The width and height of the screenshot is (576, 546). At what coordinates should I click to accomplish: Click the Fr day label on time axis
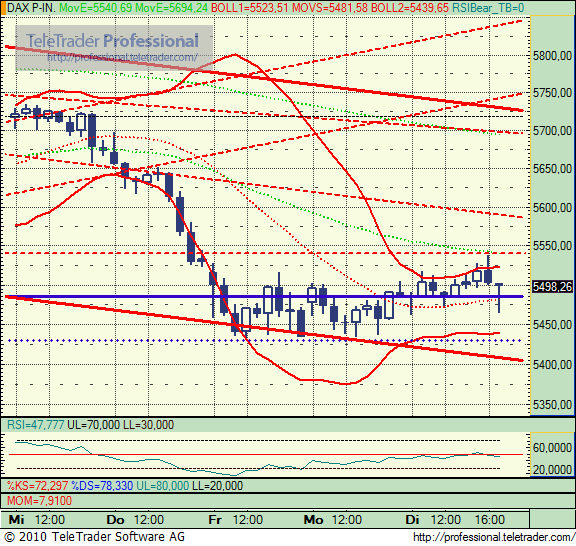pyautogui.click(x=215, y=520)
